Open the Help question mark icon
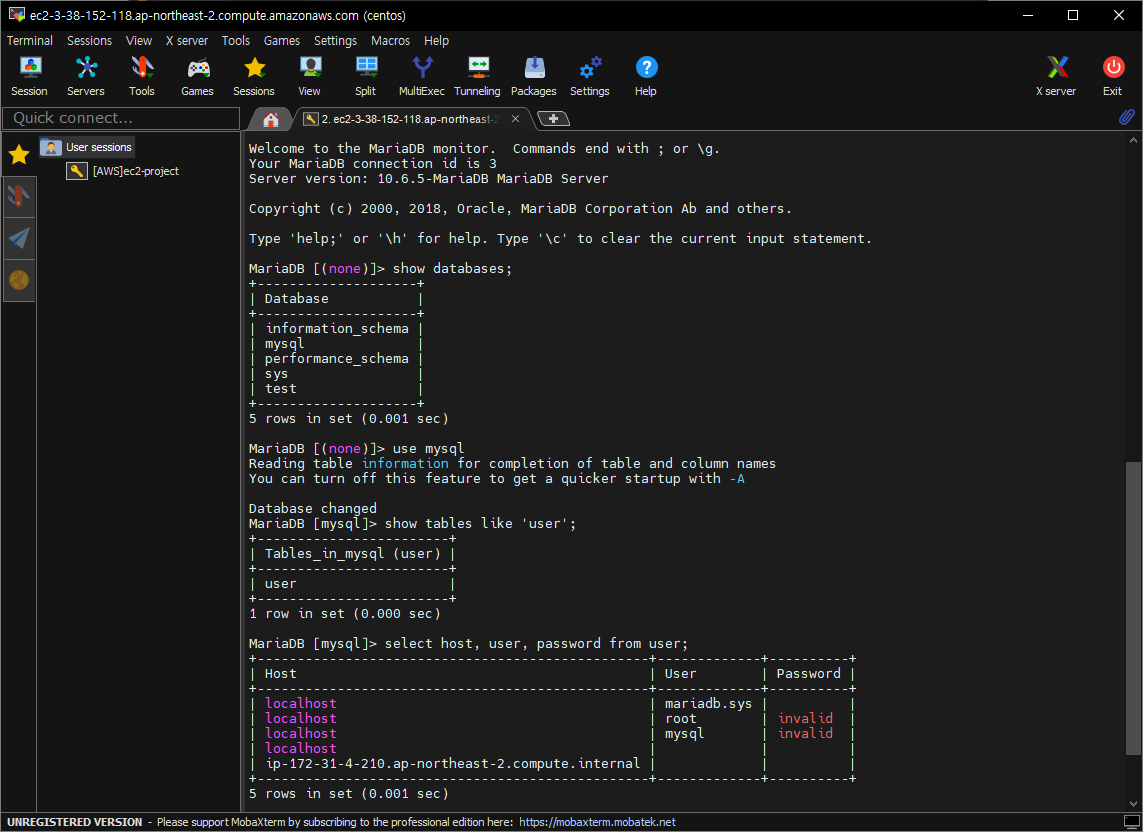This screenshot has height=832, width=1143. (646, 76)
